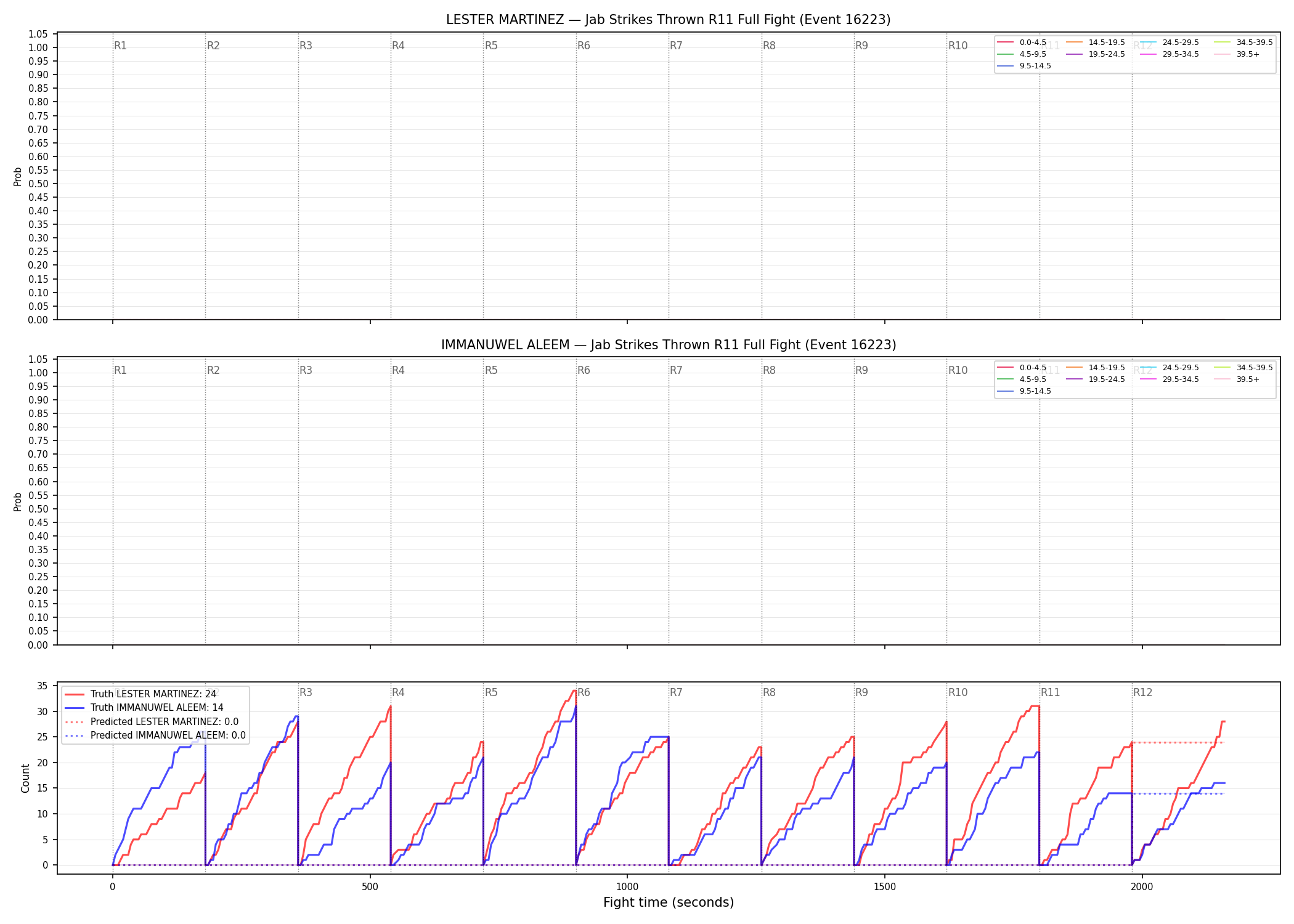Click the R8 round label in the middle panel
The image size is (1294, 924).
769,370
